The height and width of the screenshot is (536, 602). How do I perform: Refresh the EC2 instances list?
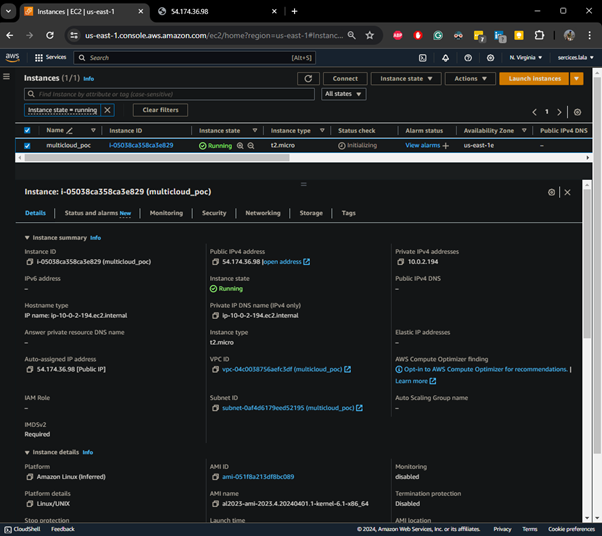(308, 78)
